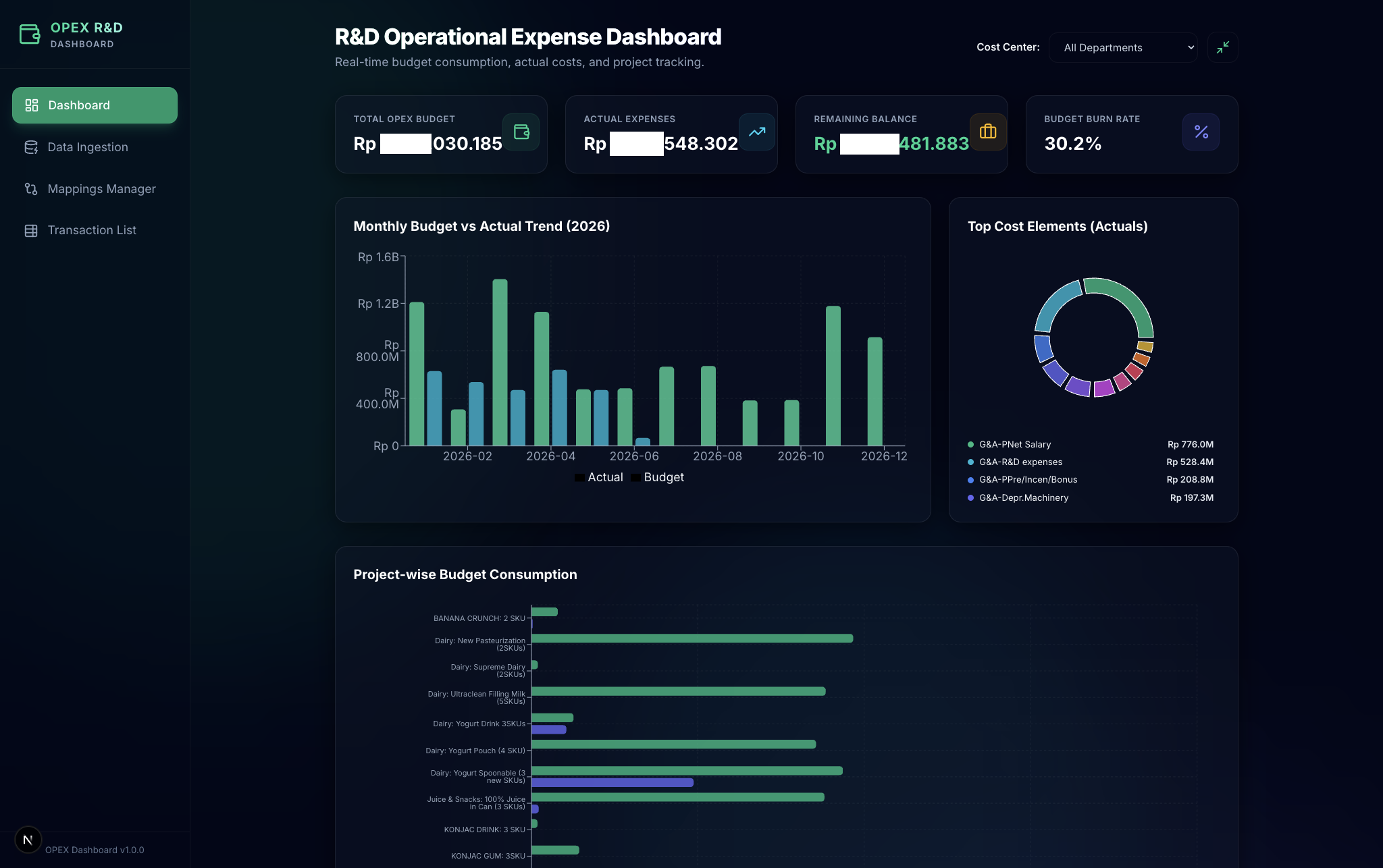1383x868 pixels.
Task: Click the 2026-06 x-axis label
Action: pyautogui.click(x=634, y=456)
